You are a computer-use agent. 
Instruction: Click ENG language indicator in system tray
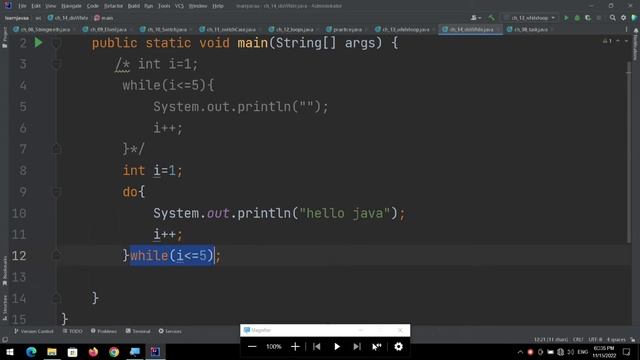click(582, 352)
